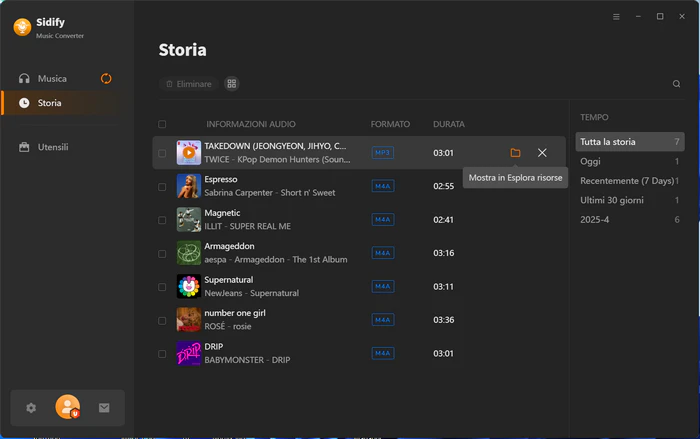700x439 pixels.
Task: Select 'ROSÉ - rosie' artist text
Action: 228,326
